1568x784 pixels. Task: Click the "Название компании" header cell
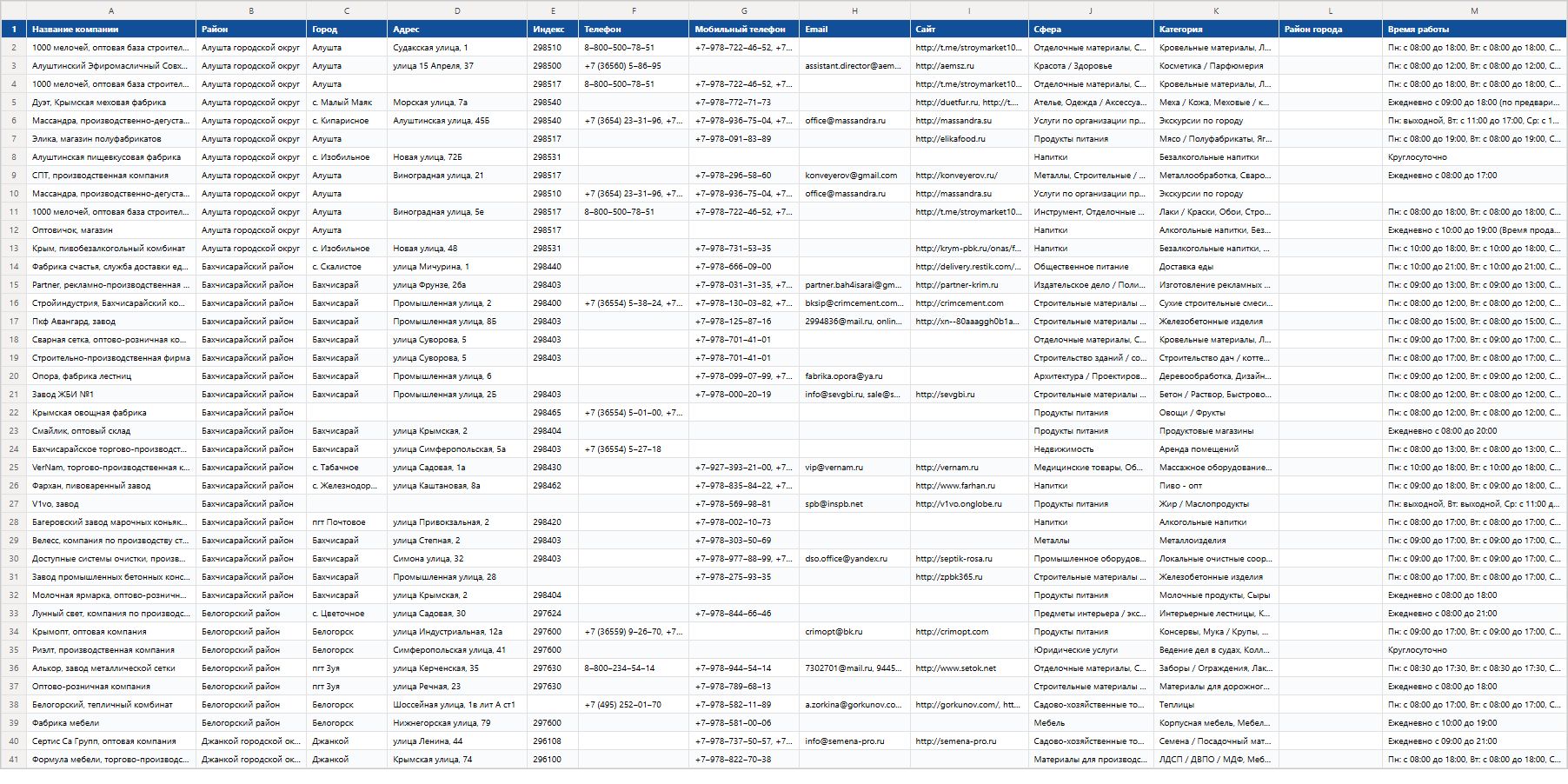(x=111, y=30)
